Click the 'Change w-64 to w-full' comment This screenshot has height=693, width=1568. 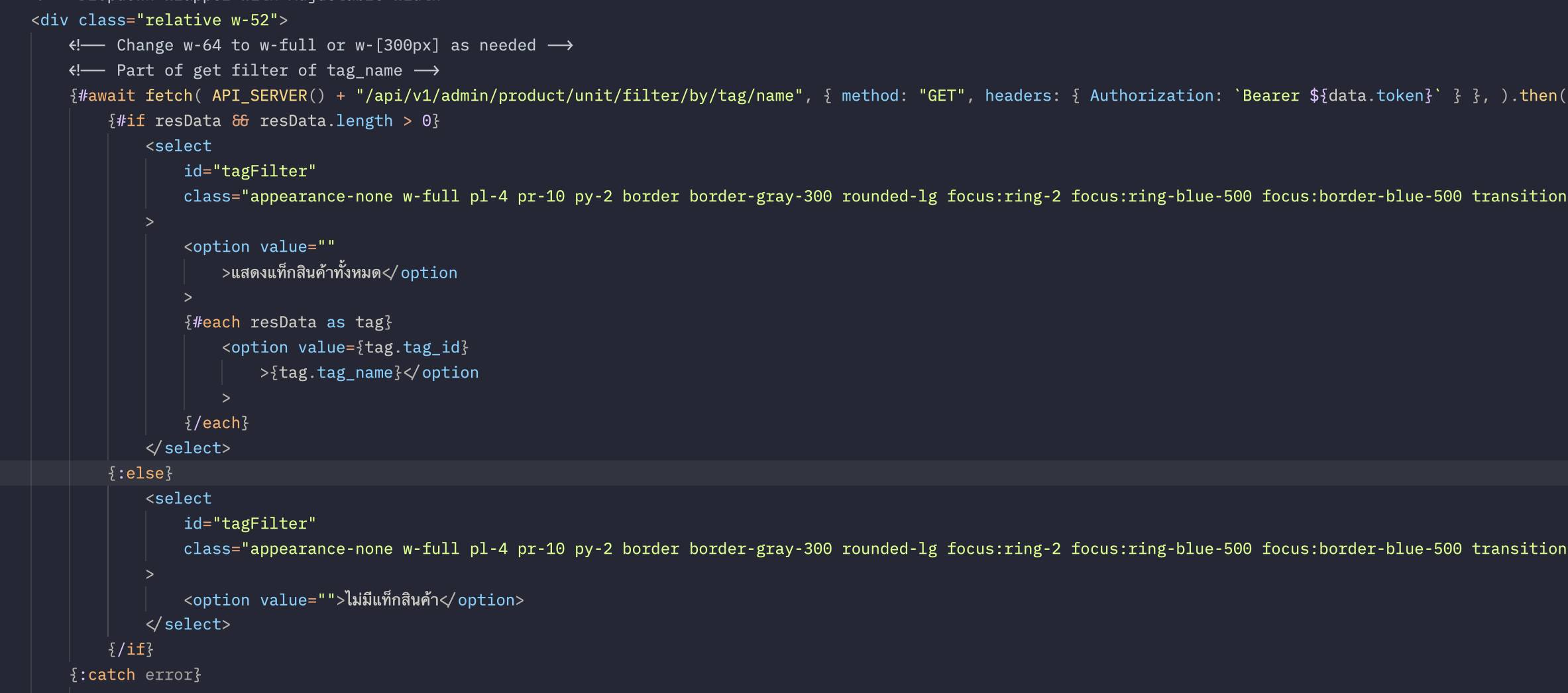pos(321,45)
